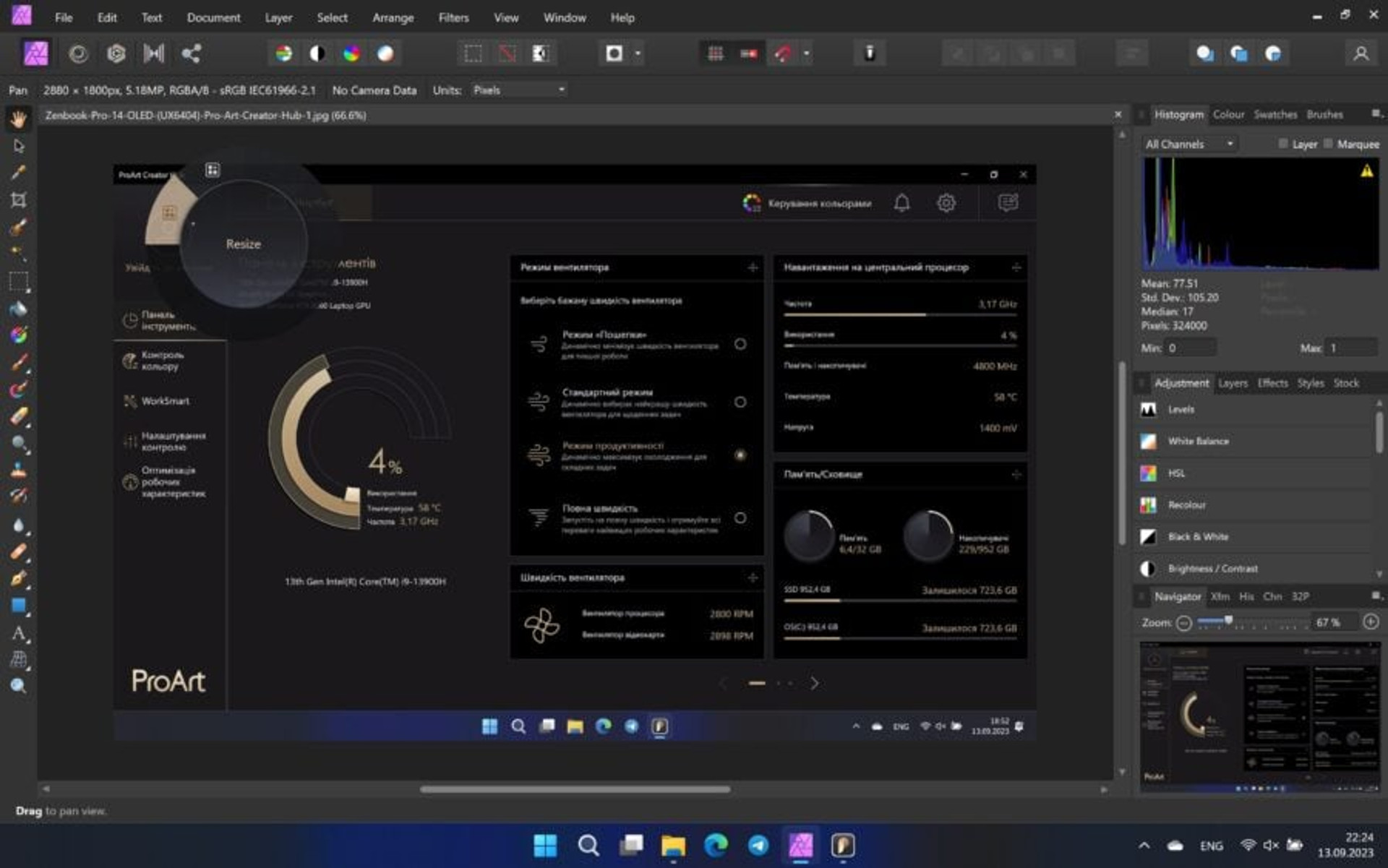This screenshot has height=868, width=1388.
Task: Add an HSL adjustment
Action: [1255, 473]
